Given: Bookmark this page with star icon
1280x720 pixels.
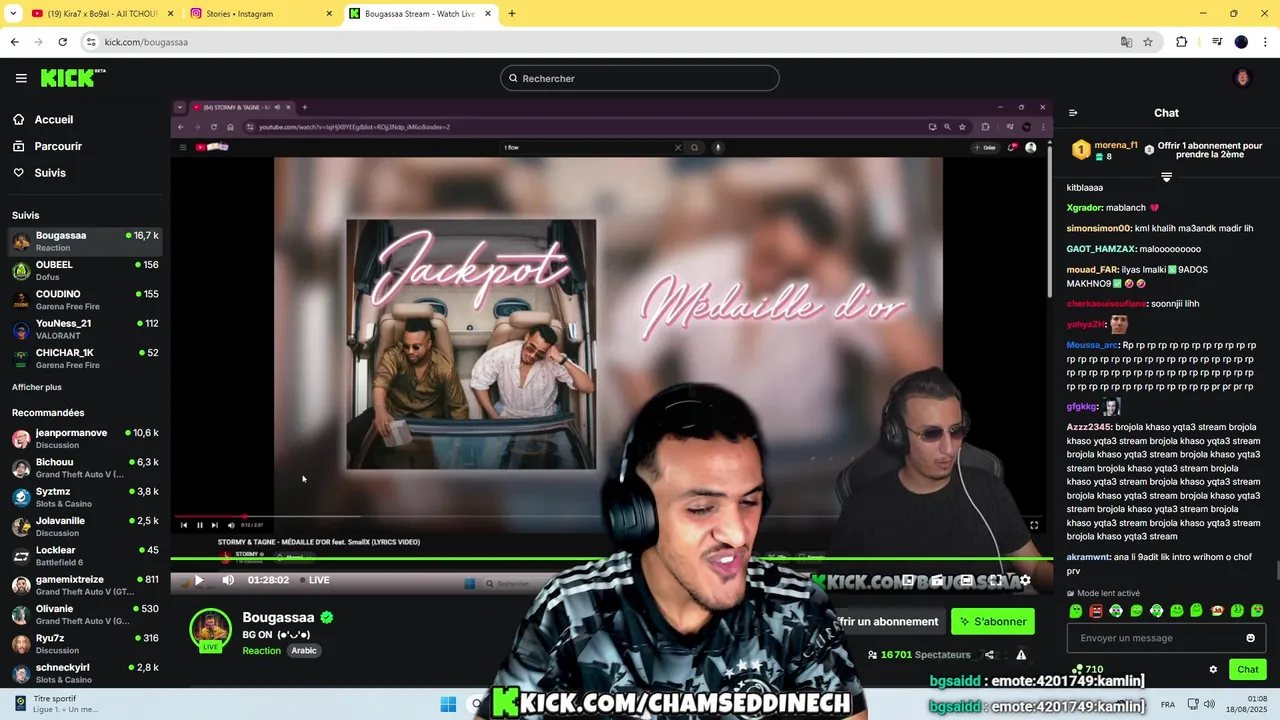Looking at the screenshot, I should (x=1148, y=42).
